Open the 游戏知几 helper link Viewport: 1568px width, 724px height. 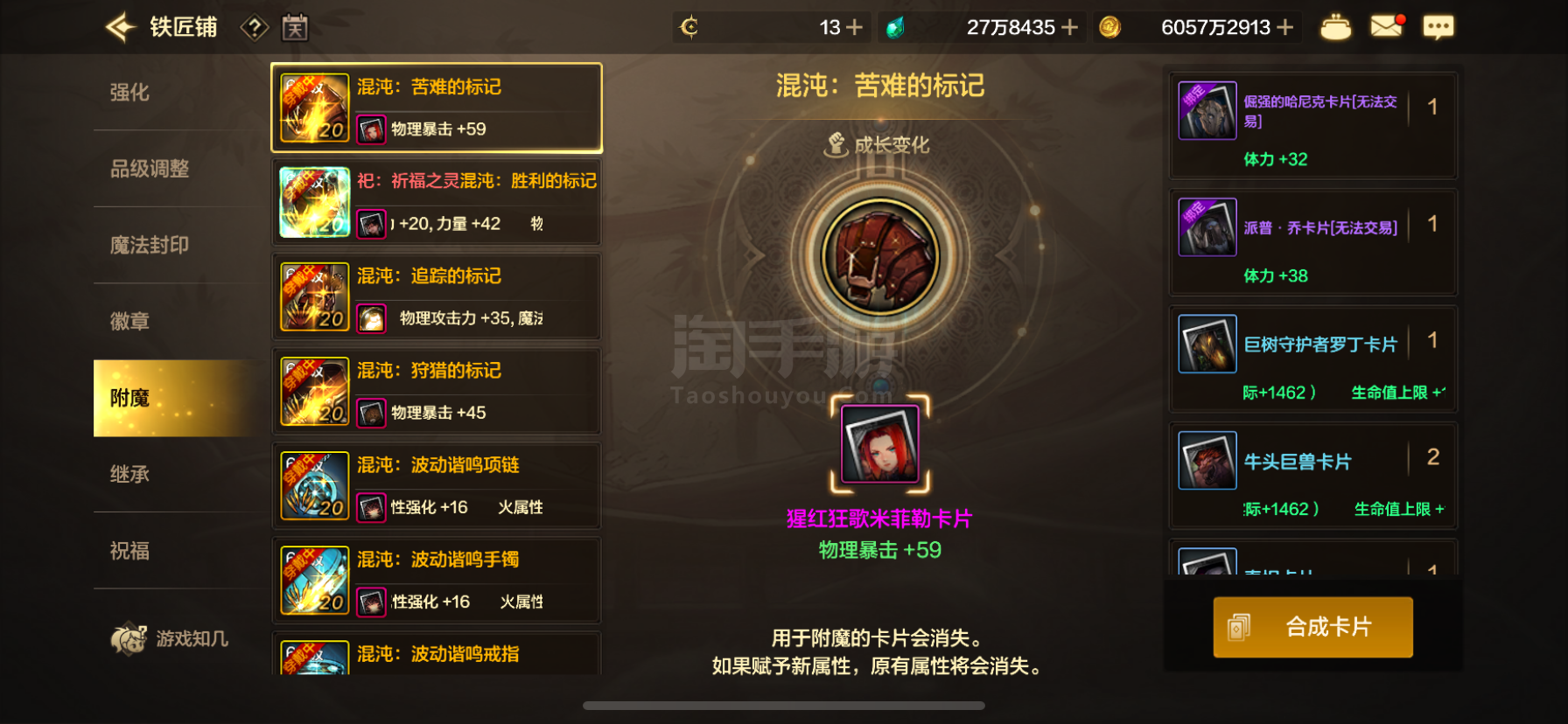[170, 639]
